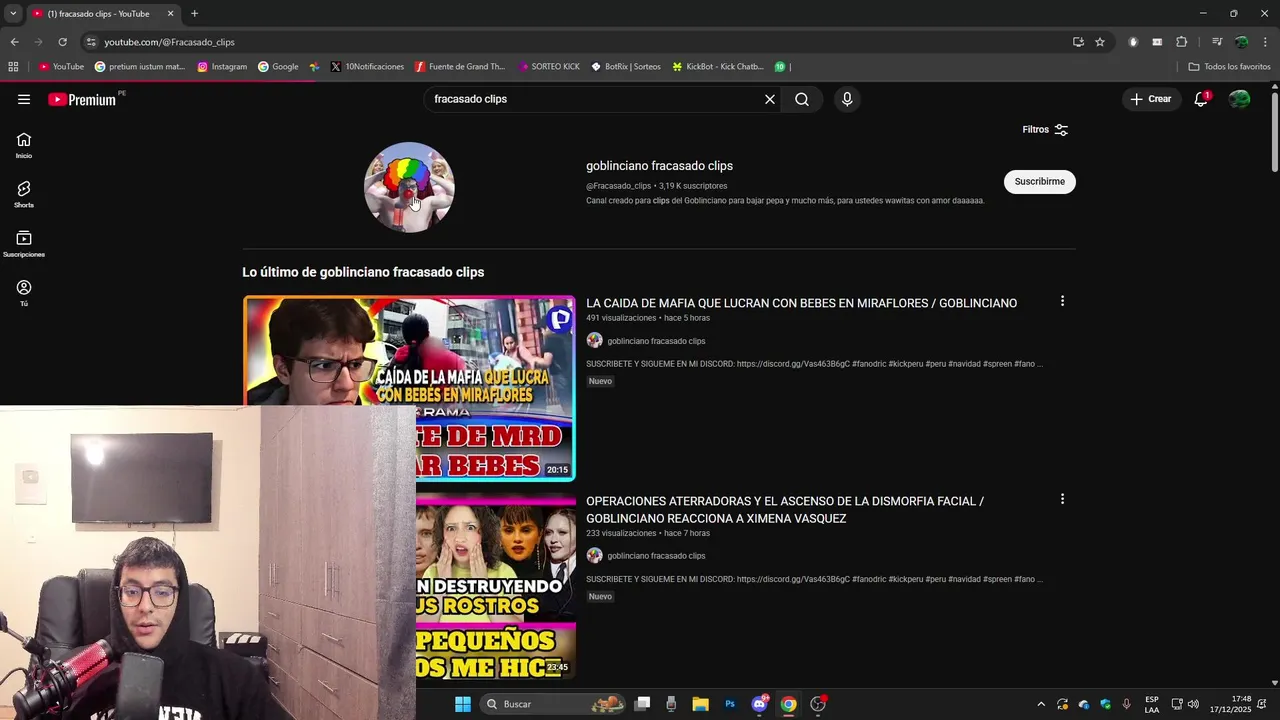
Task: Open Discord from the taskbar
Action: [x=759, y=704]
